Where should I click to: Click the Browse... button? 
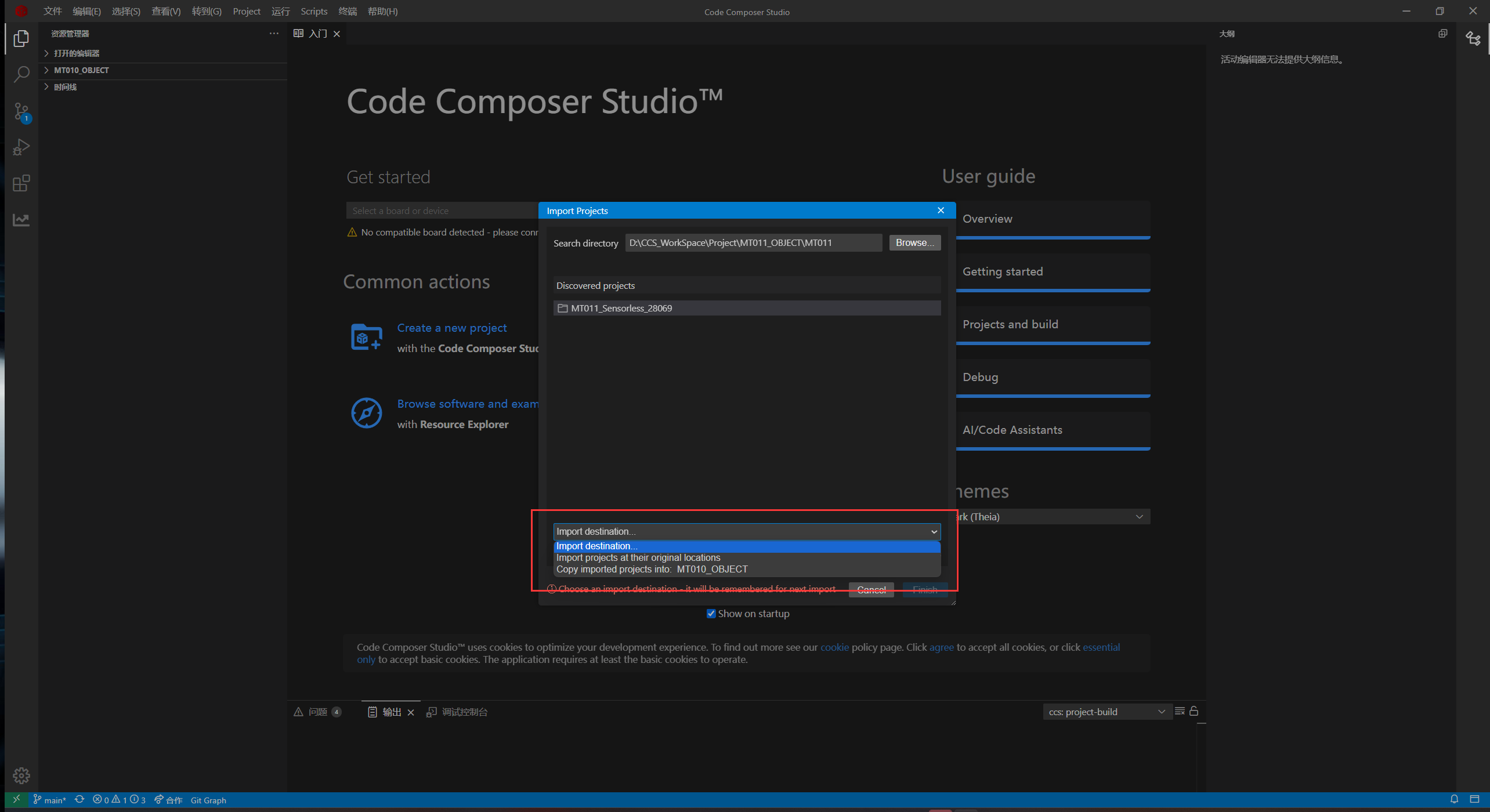[914, 243]
